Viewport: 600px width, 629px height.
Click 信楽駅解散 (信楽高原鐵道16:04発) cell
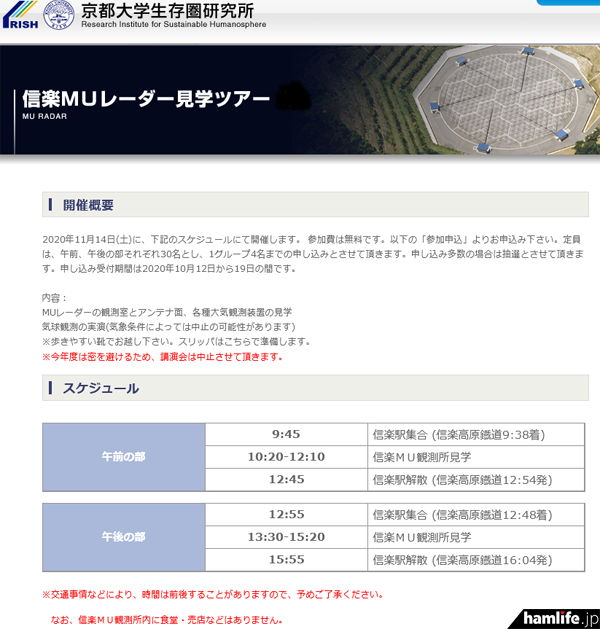click(x=462, y=559)
